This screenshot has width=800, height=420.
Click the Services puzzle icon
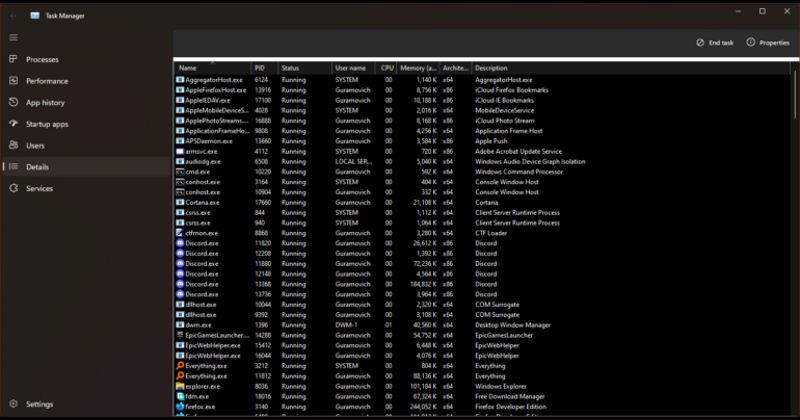pyautogui.click(x=13, y=188)
